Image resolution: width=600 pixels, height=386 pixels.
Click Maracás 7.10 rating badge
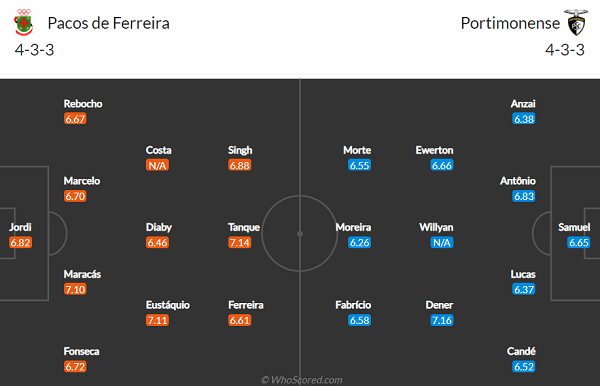75,289
